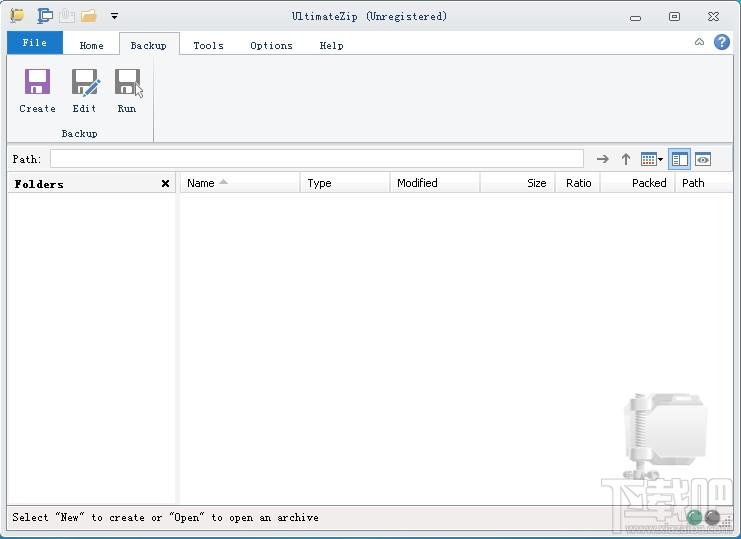This screenshot has width=741, height=539.
Task: Click the Edit backup icon
Action: (x=85, y=90)
